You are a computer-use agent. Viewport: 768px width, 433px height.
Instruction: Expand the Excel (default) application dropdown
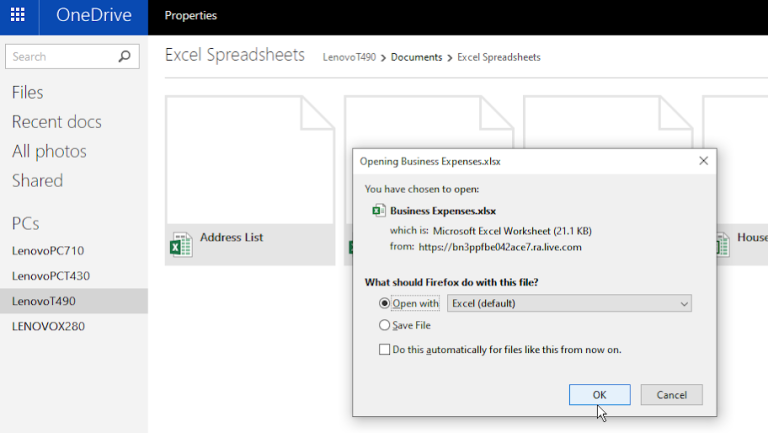569,304
